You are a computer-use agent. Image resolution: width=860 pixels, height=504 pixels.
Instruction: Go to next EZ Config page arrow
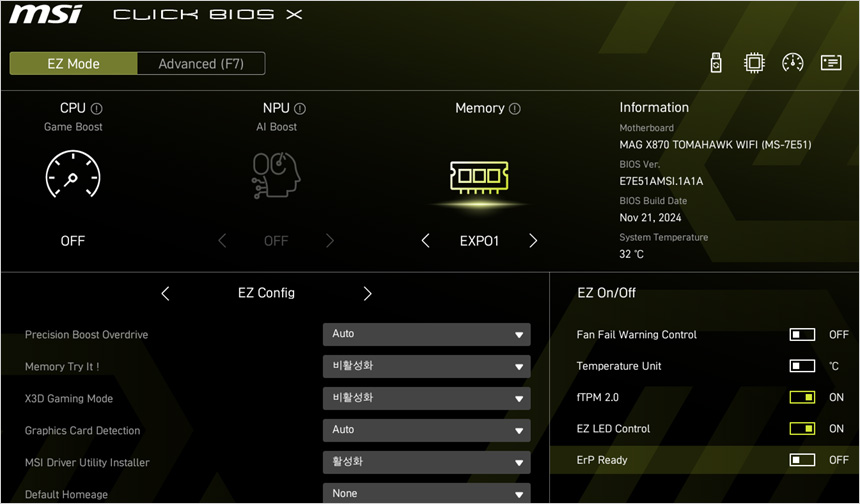point(367,294)
